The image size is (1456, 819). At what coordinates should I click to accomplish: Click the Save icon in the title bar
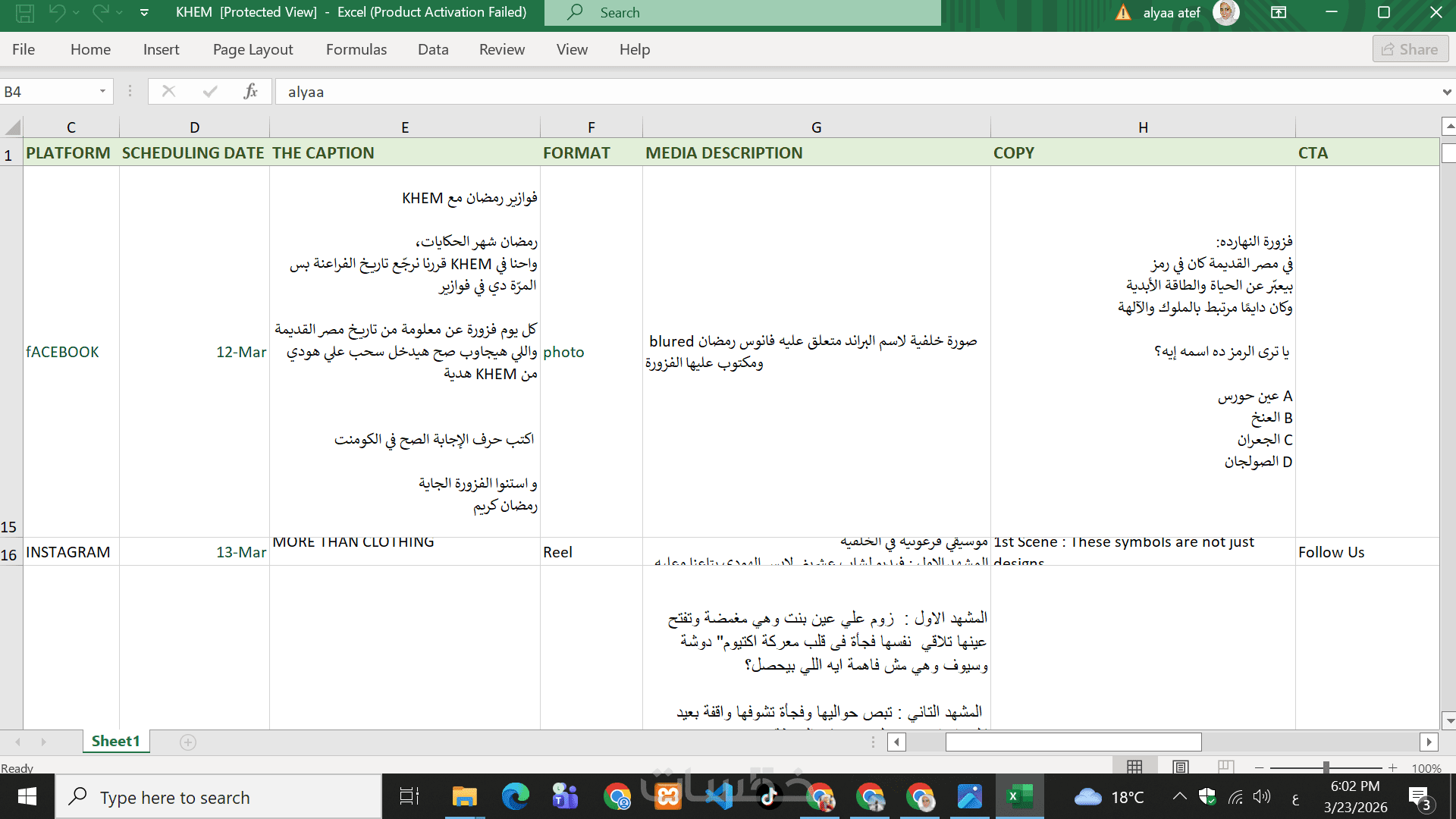tap(24, 13)
